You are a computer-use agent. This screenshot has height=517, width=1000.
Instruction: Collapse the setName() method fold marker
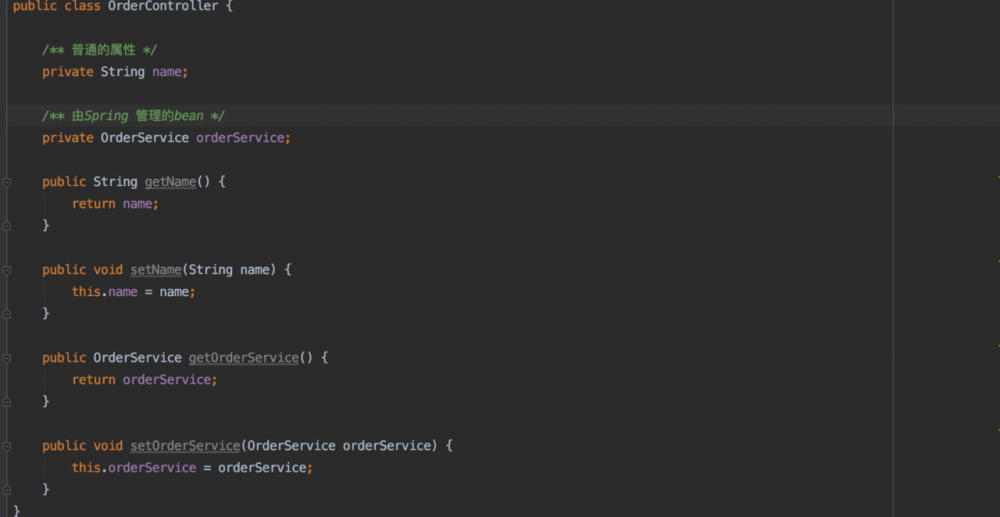click(x=7, y=270)
